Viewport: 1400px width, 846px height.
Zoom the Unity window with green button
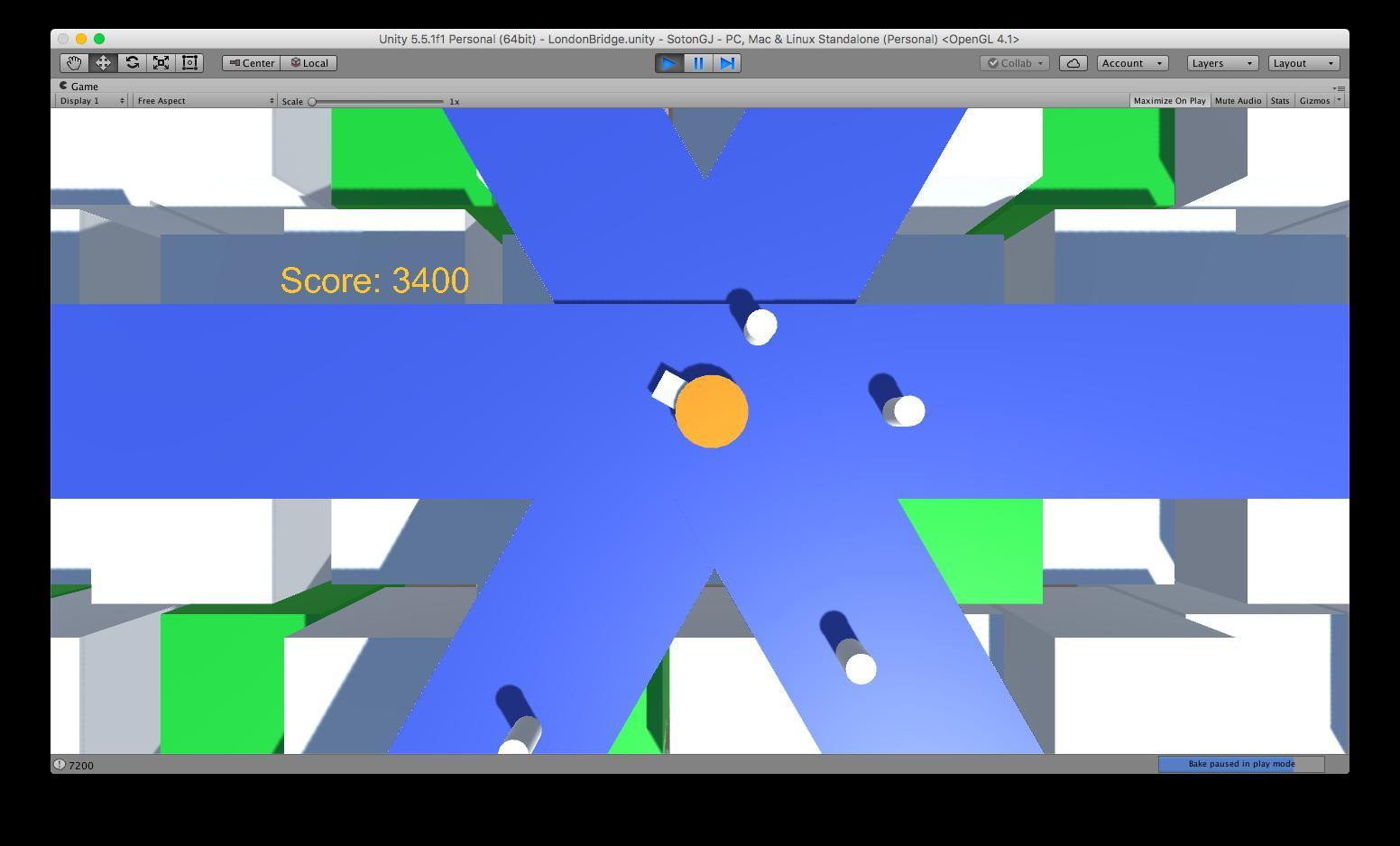[x=99, y=39]
